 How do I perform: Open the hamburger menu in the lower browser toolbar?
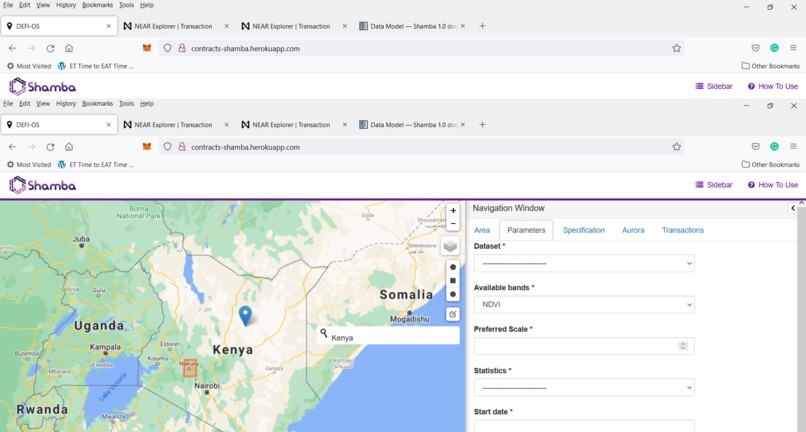click(794, 147)
